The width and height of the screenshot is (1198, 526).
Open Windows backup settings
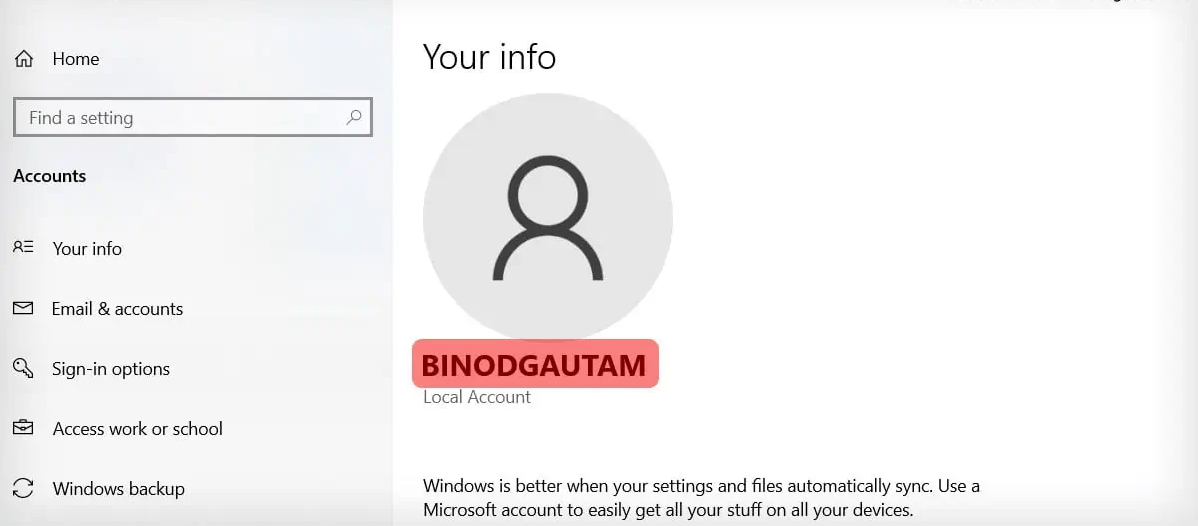(118, 489)
